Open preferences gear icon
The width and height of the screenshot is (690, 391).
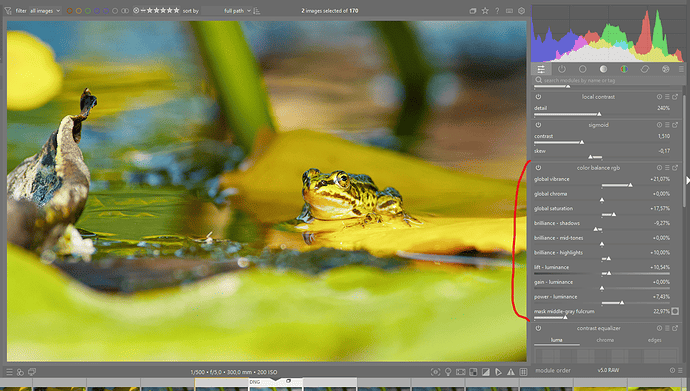coord(521,11)
